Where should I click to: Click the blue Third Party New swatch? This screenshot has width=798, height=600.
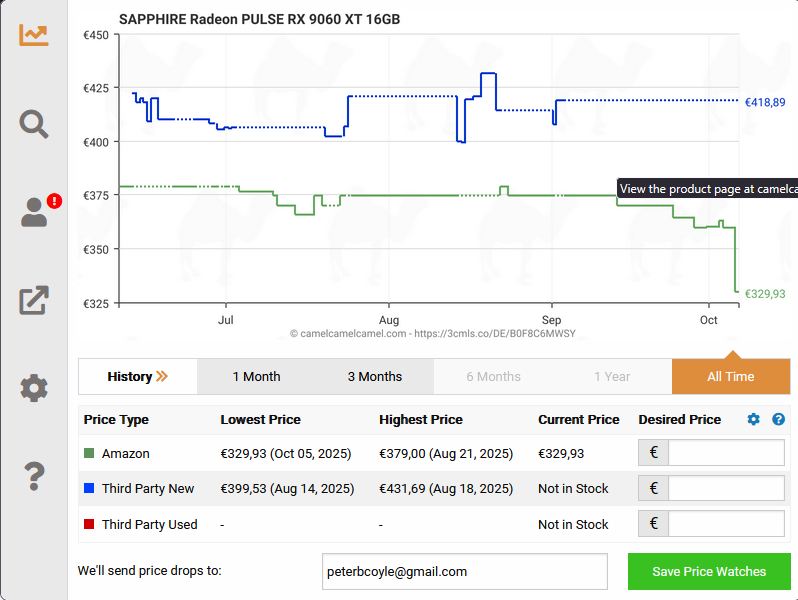click(89, 488)
